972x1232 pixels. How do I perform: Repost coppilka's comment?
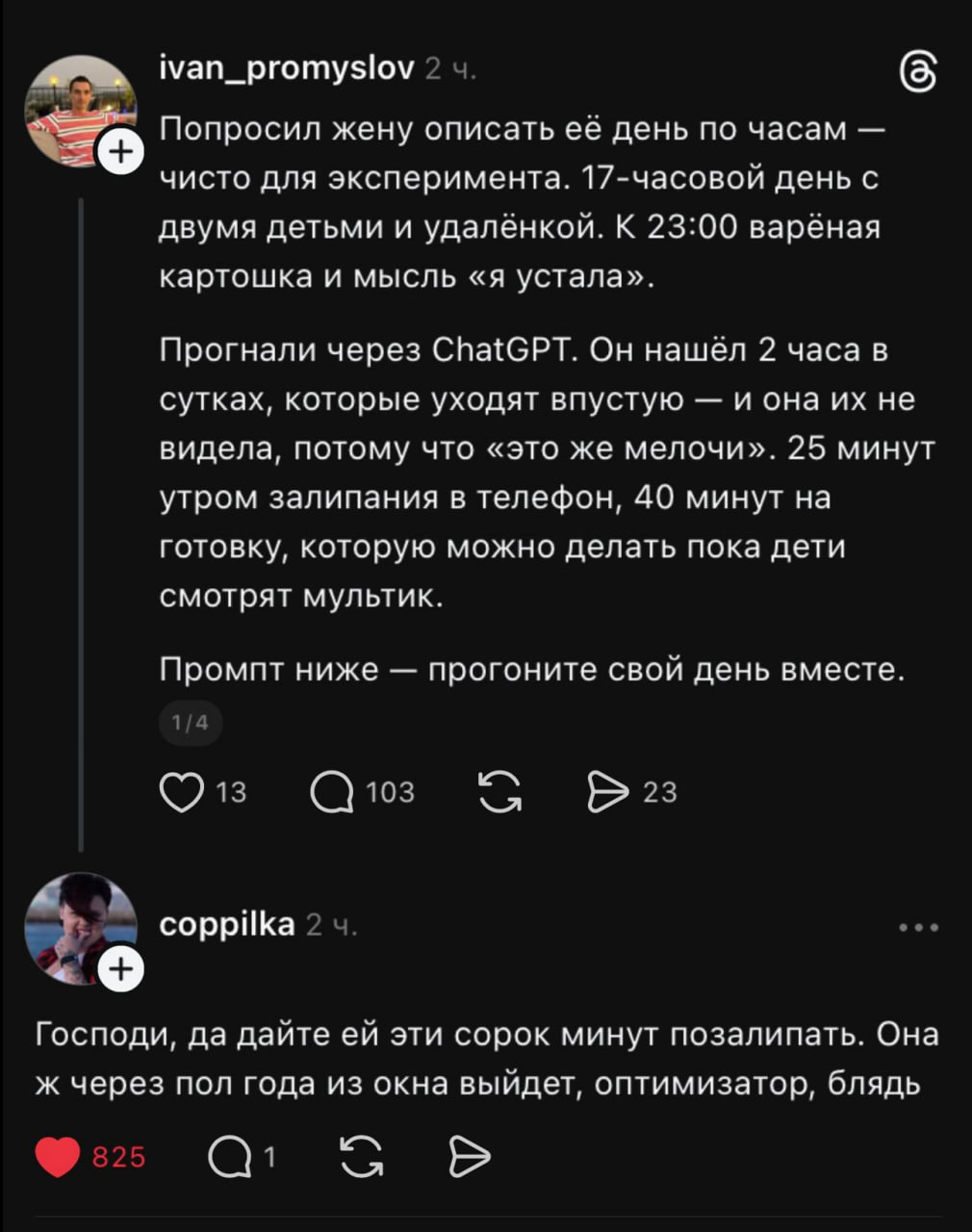pyautogui.click(x=361, y=1156)
